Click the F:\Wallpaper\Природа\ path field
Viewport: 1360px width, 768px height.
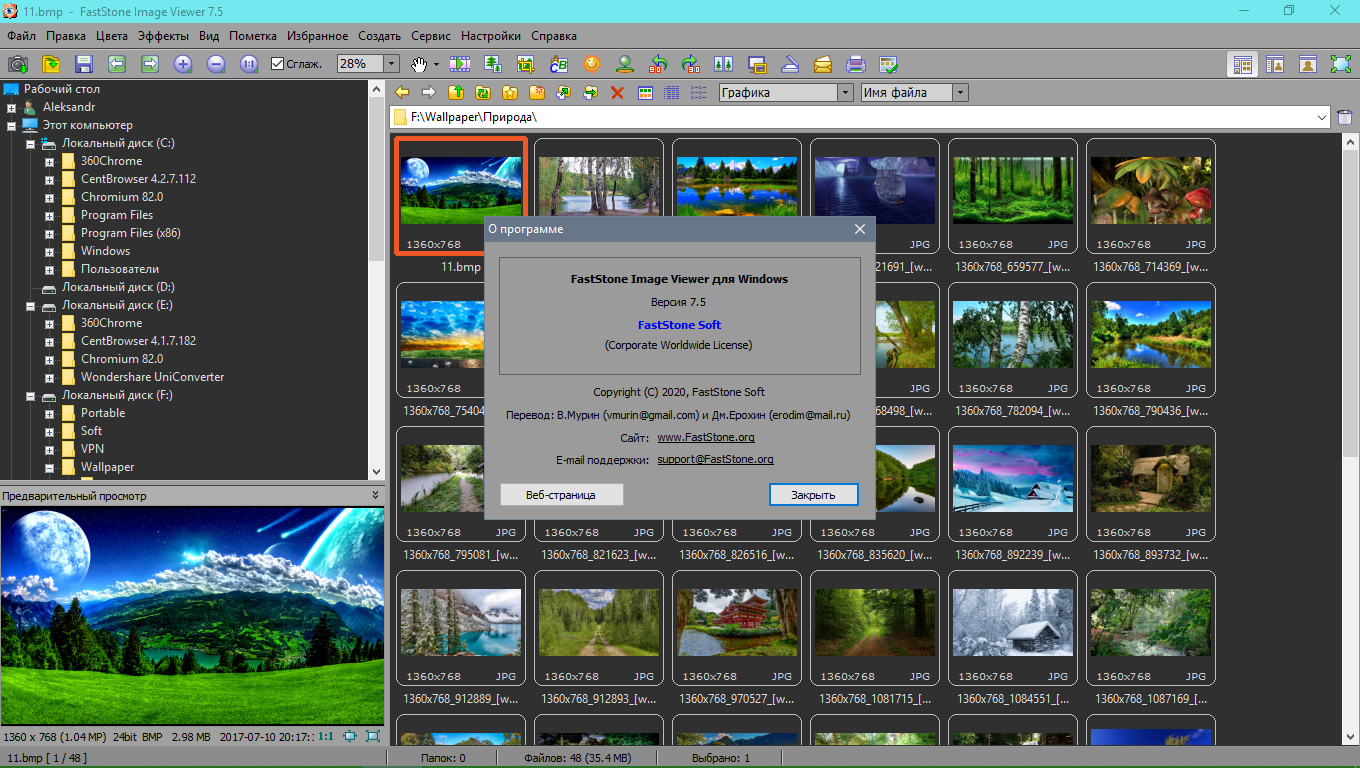coord(860,117)
